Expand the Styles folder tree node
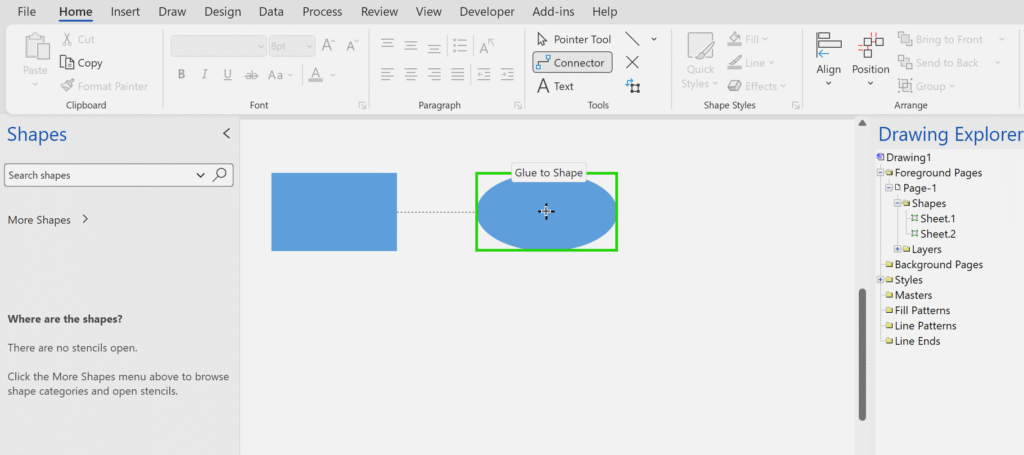The image size is (1024, 455). point(881,280)
